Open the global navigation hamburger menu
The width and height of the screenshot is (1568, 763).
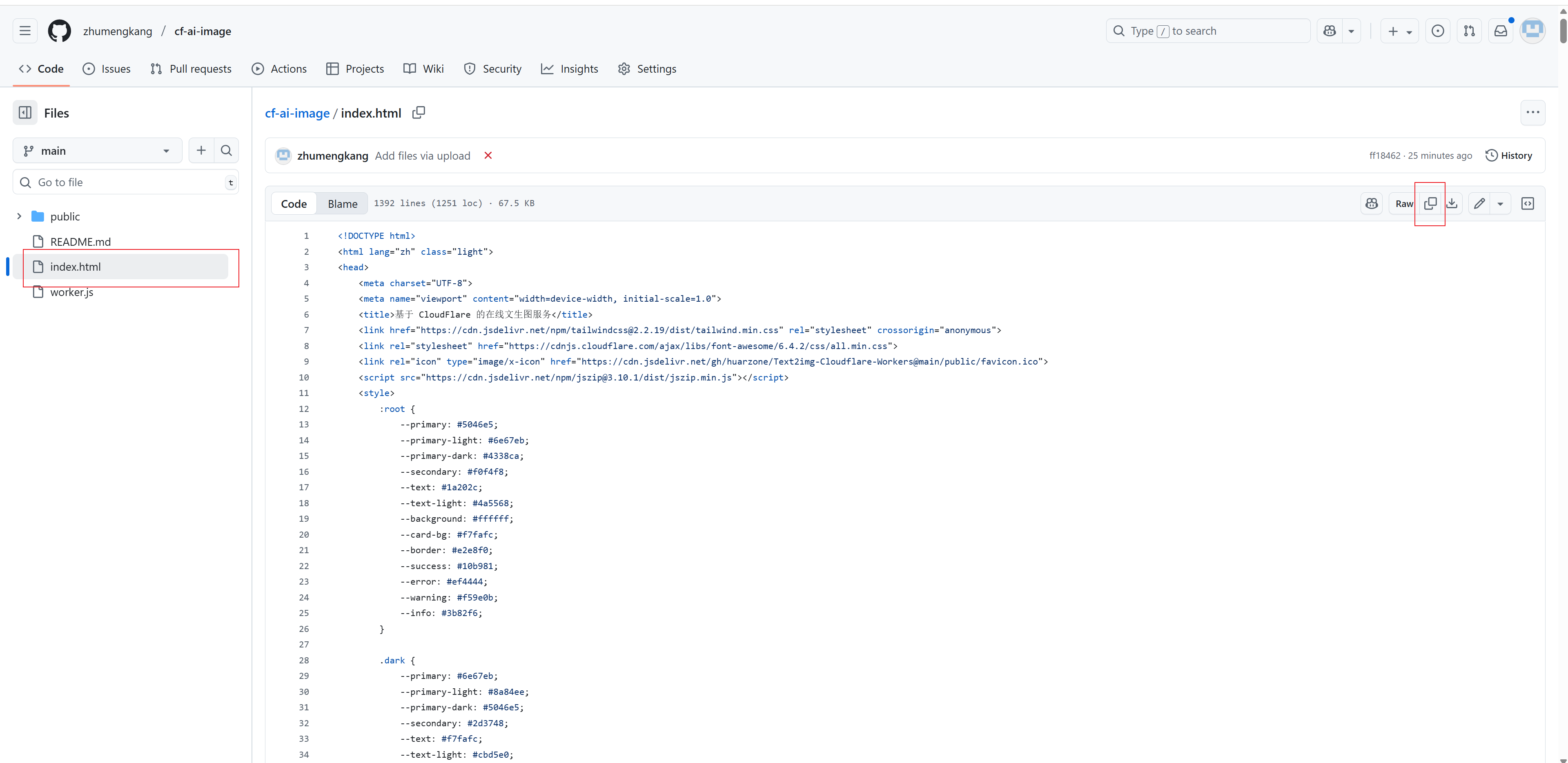[25, 31]
